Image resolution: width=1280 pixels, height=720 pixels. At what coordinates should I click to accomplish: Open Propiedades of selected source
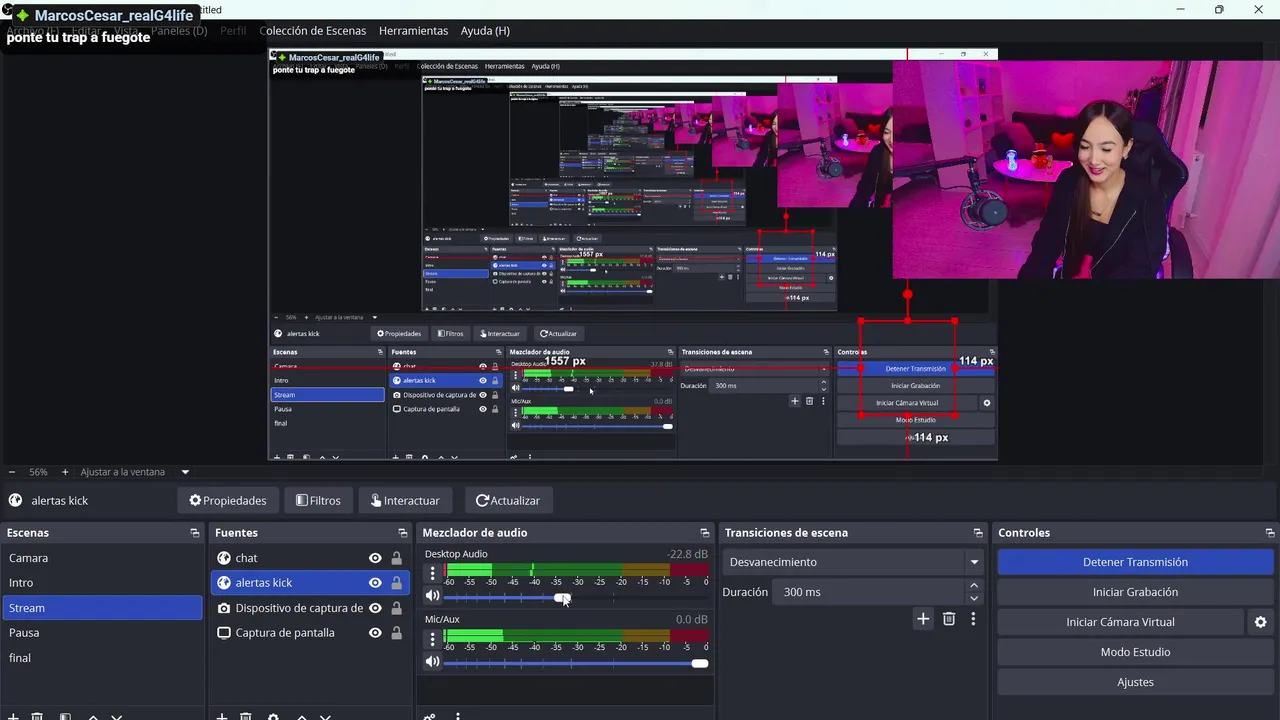[x=228, y=501]
